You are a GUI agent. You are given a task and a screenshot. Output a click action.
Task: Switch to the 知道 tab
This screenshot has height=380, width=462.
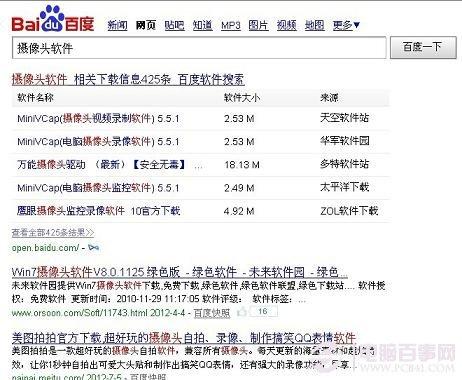tap(202, 25)
